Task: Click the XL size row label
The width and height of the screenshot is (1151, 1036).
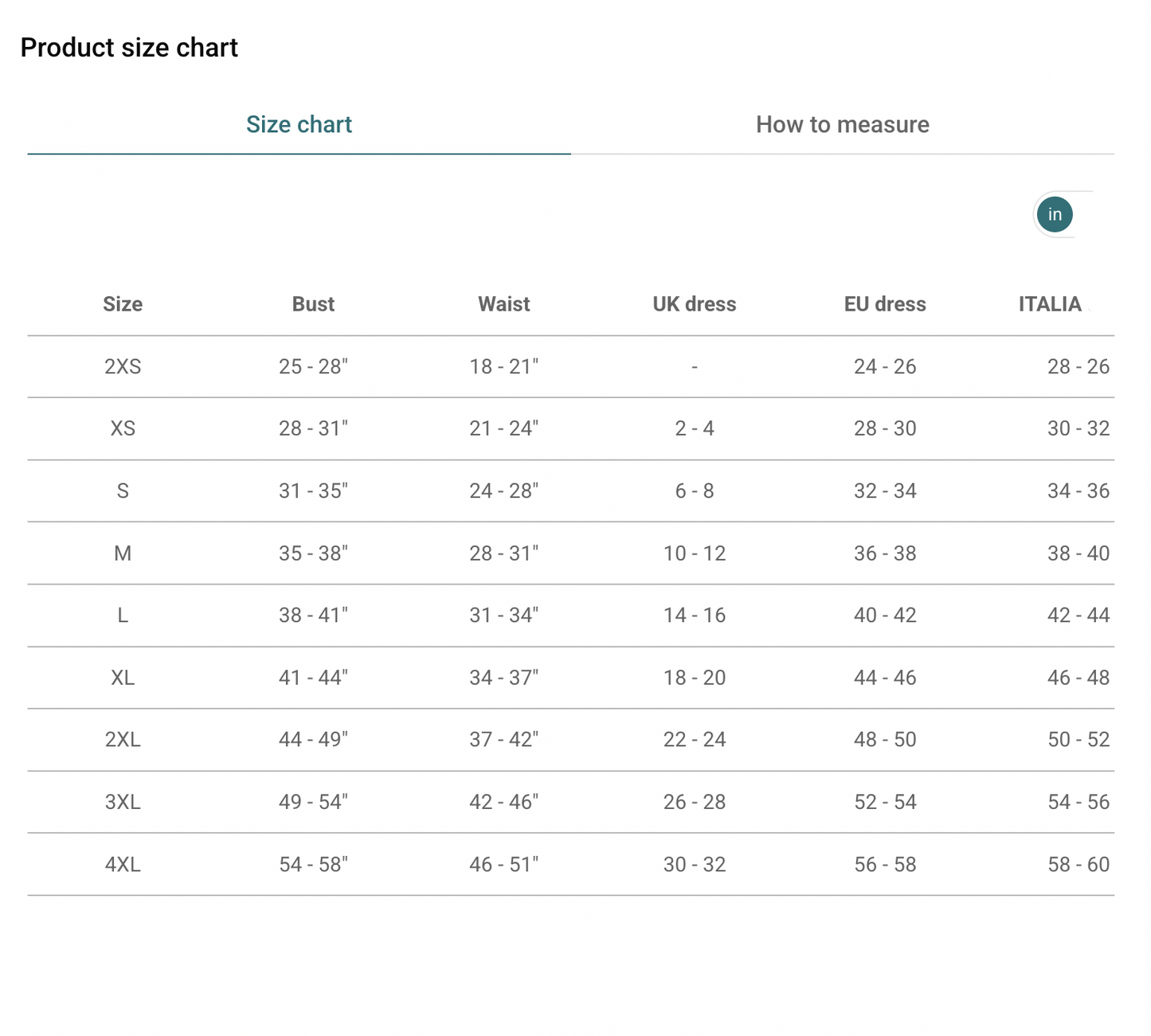Action: pyautogui.click(x=123, y=678)
